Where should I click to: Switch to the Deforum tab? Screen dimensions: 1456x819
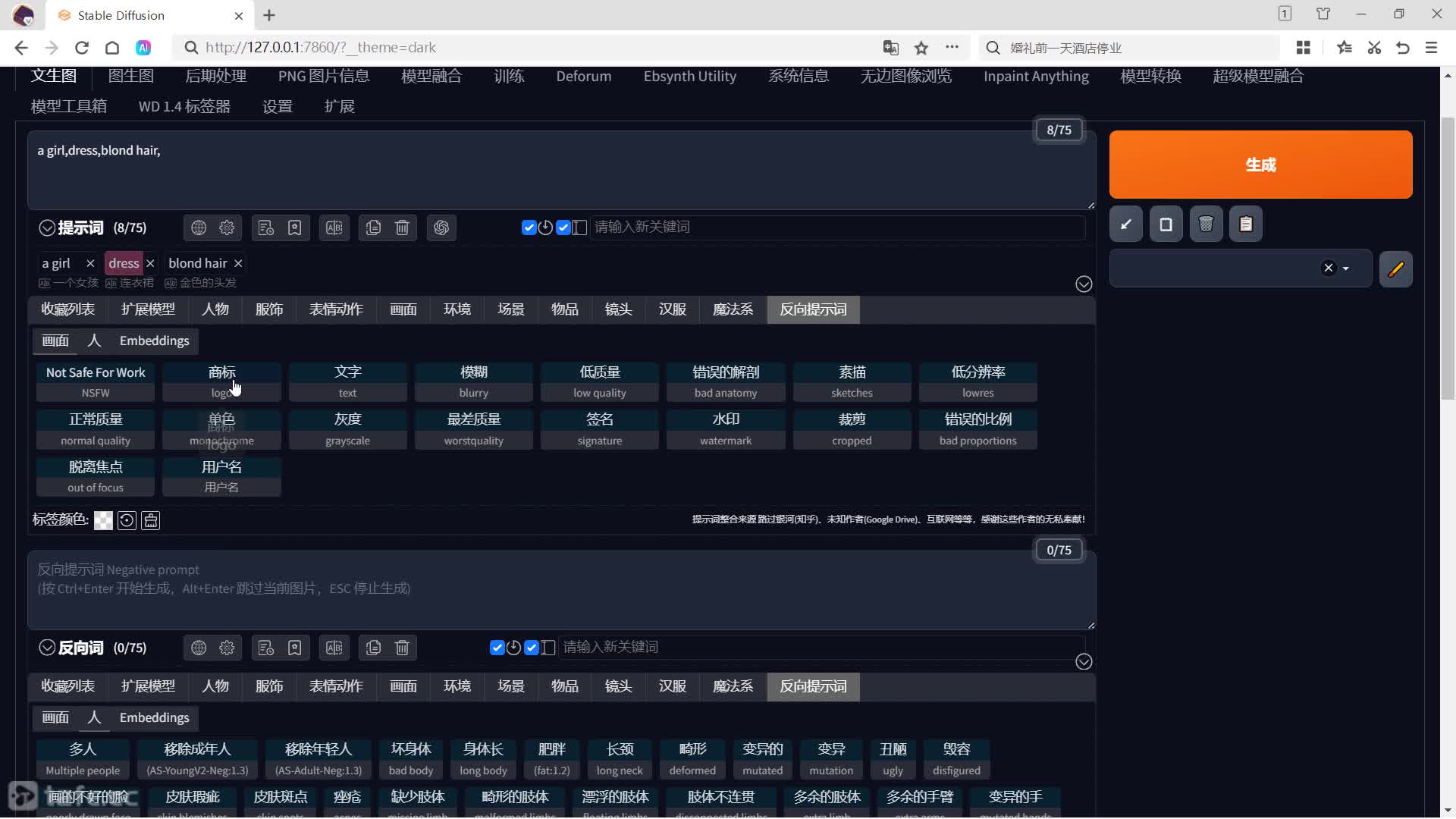point(584,76)
